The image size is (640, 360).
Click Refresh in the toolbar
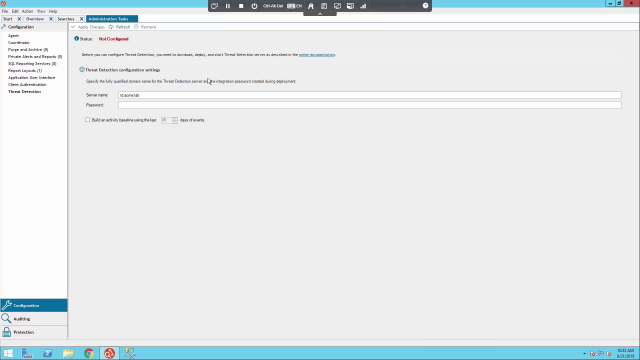coord(119,27)
